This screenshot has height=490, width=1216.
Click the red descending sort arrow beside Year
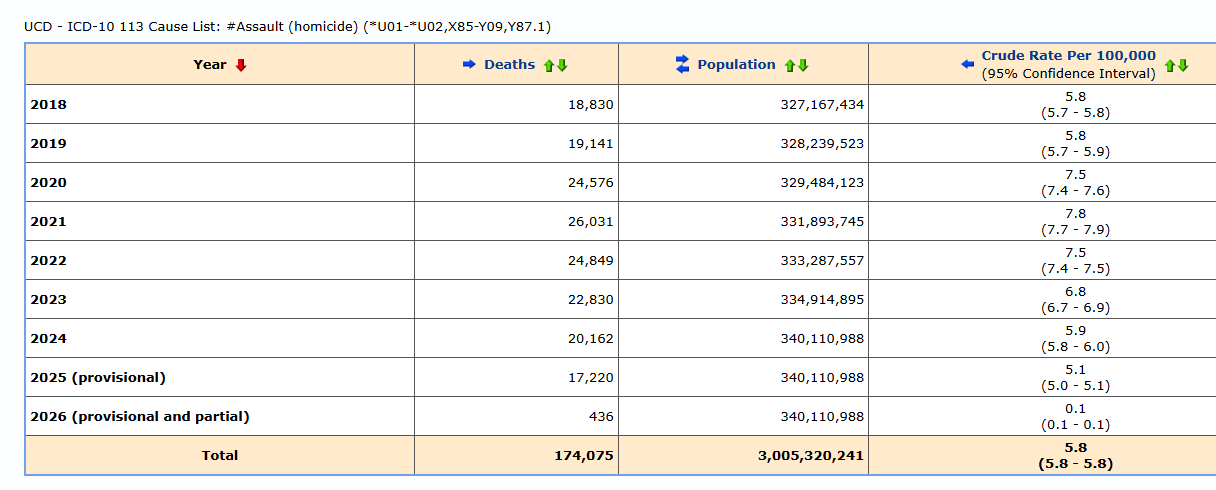point(241,65)
